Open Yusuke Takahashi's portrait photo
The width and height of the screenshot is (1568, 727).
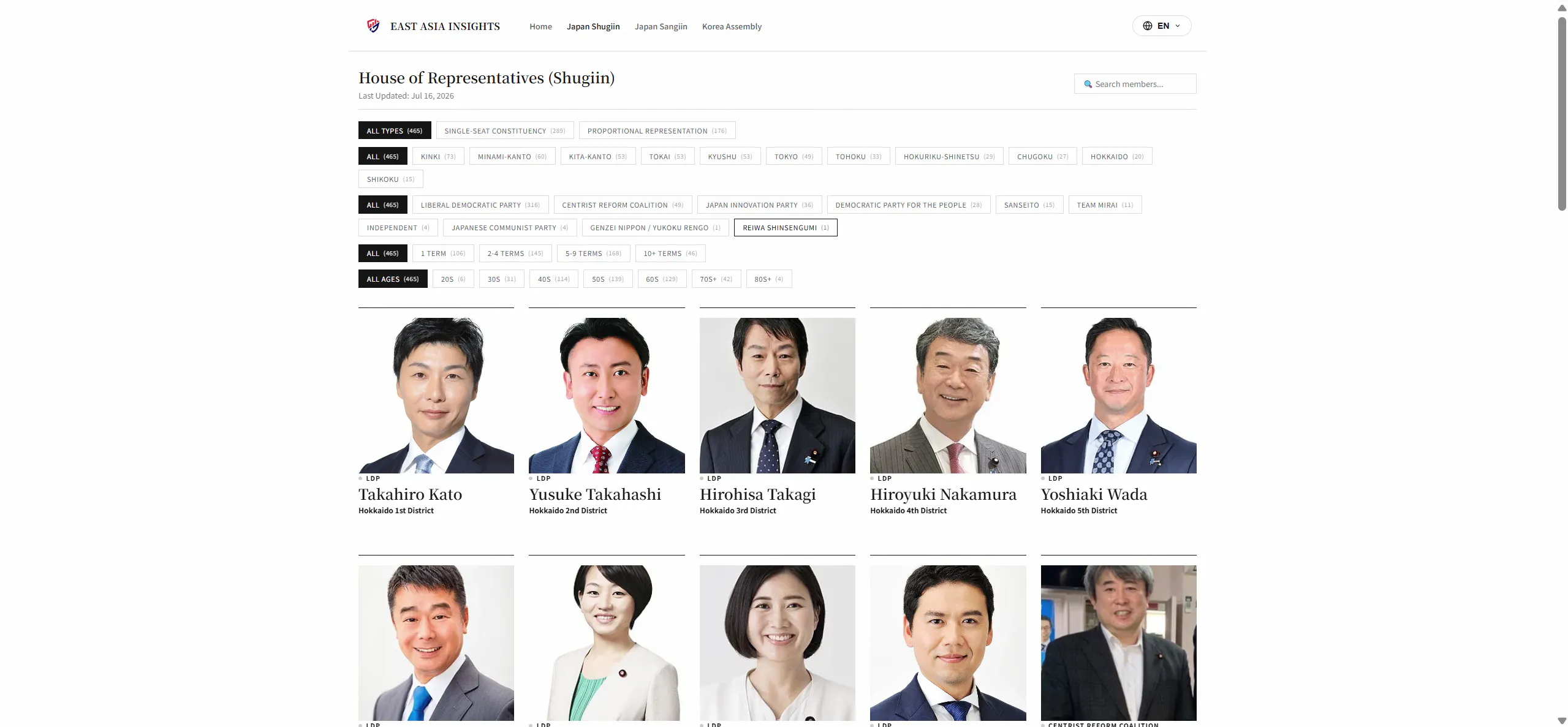(607, 395)
